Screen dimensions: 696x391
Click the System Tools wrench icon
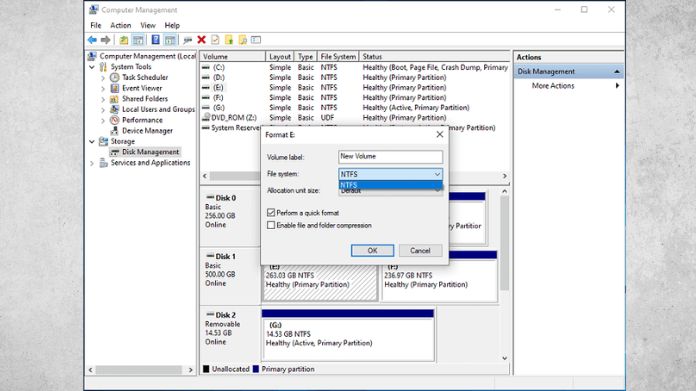(103, 67)
